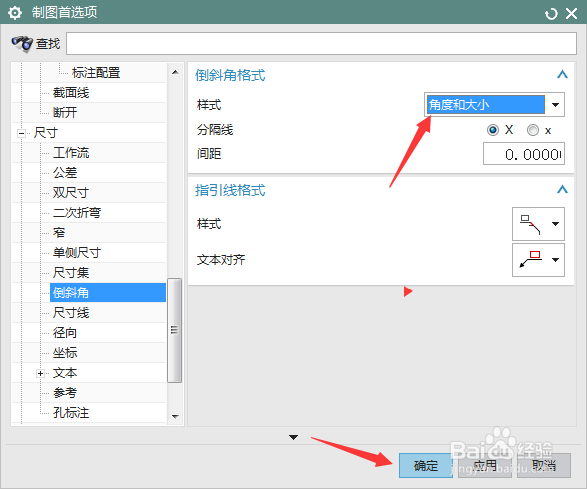
Task: Open the 文本对齐 icon dropdown
Action: (556, 260)
